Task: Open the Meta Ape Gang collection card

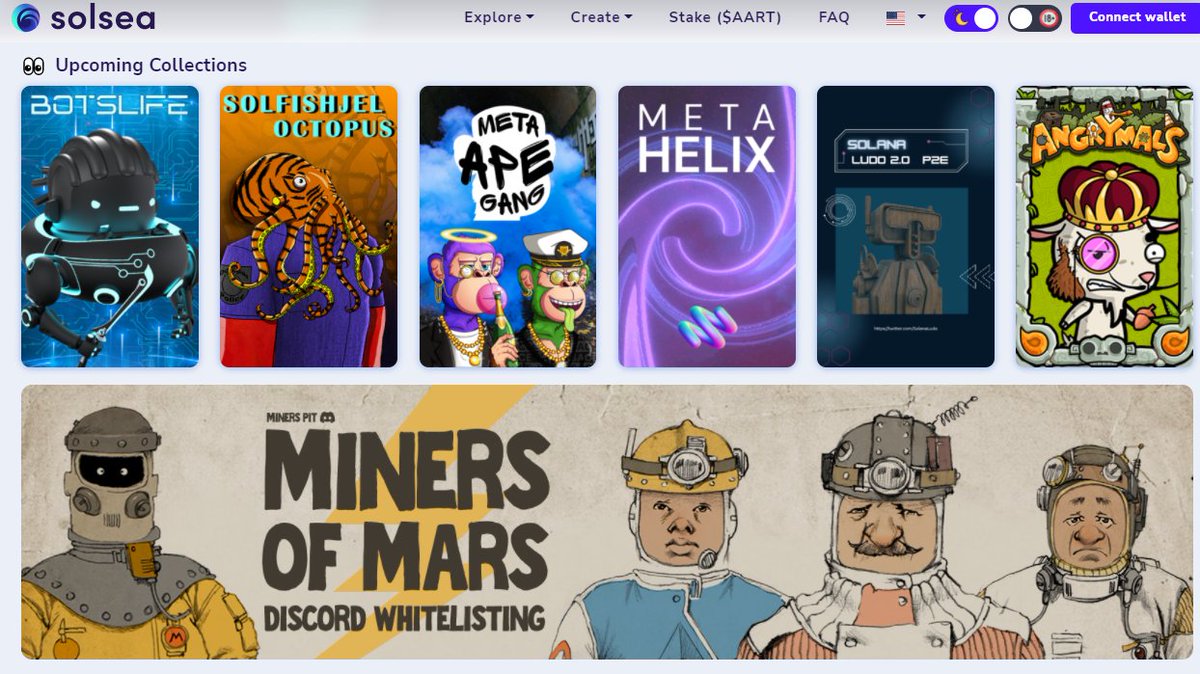Action: (508, 226)
